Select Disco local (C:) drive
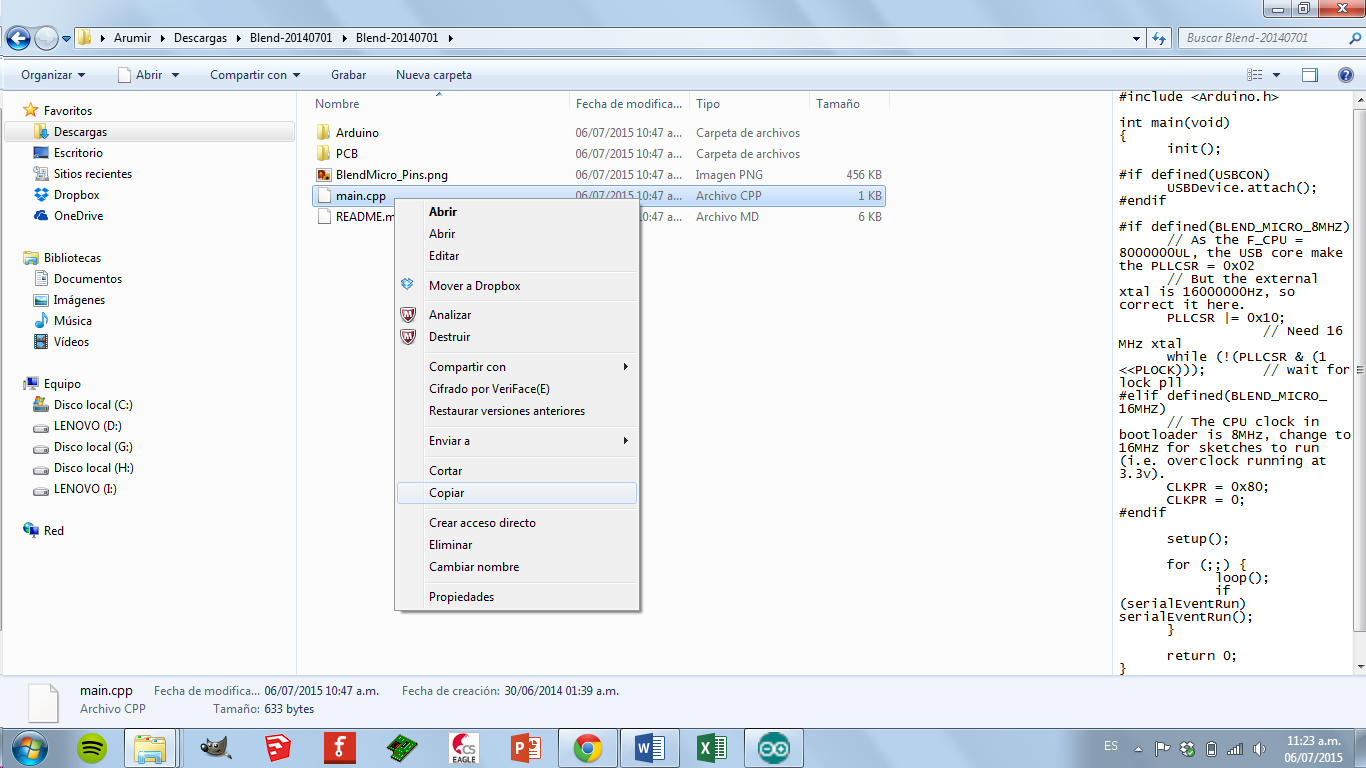The height and width of the screenshot is (768, 1366). coord(92,405)
